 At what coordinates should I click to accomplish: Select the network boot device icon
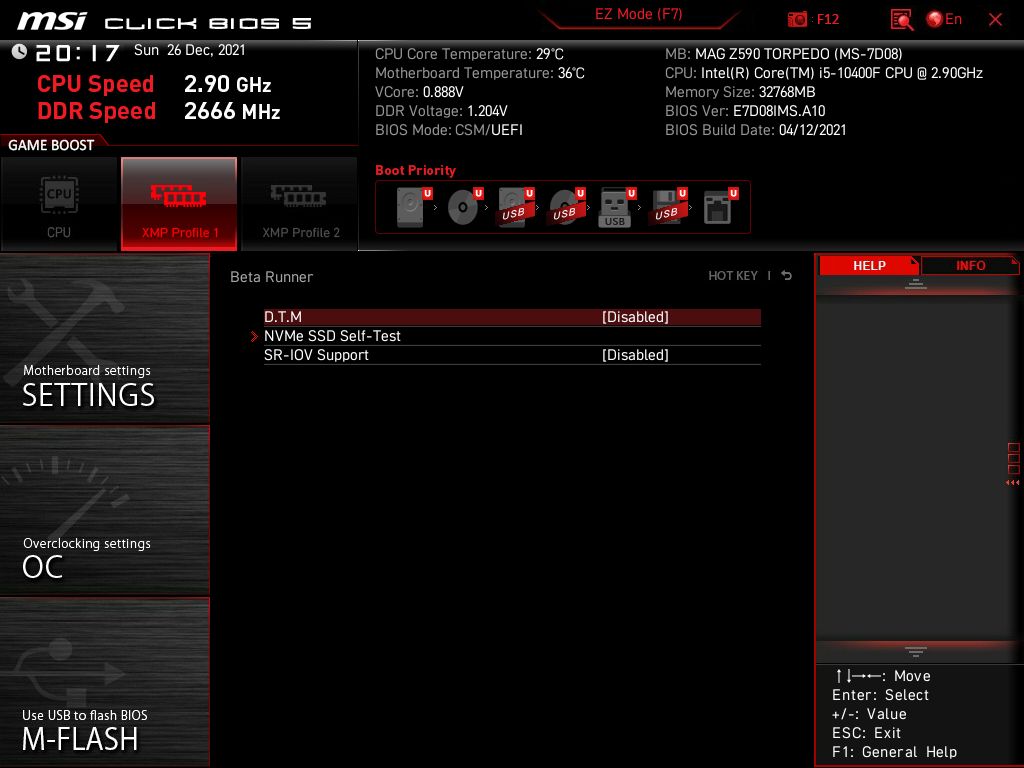pyautogui.click(x=718, y=207)
